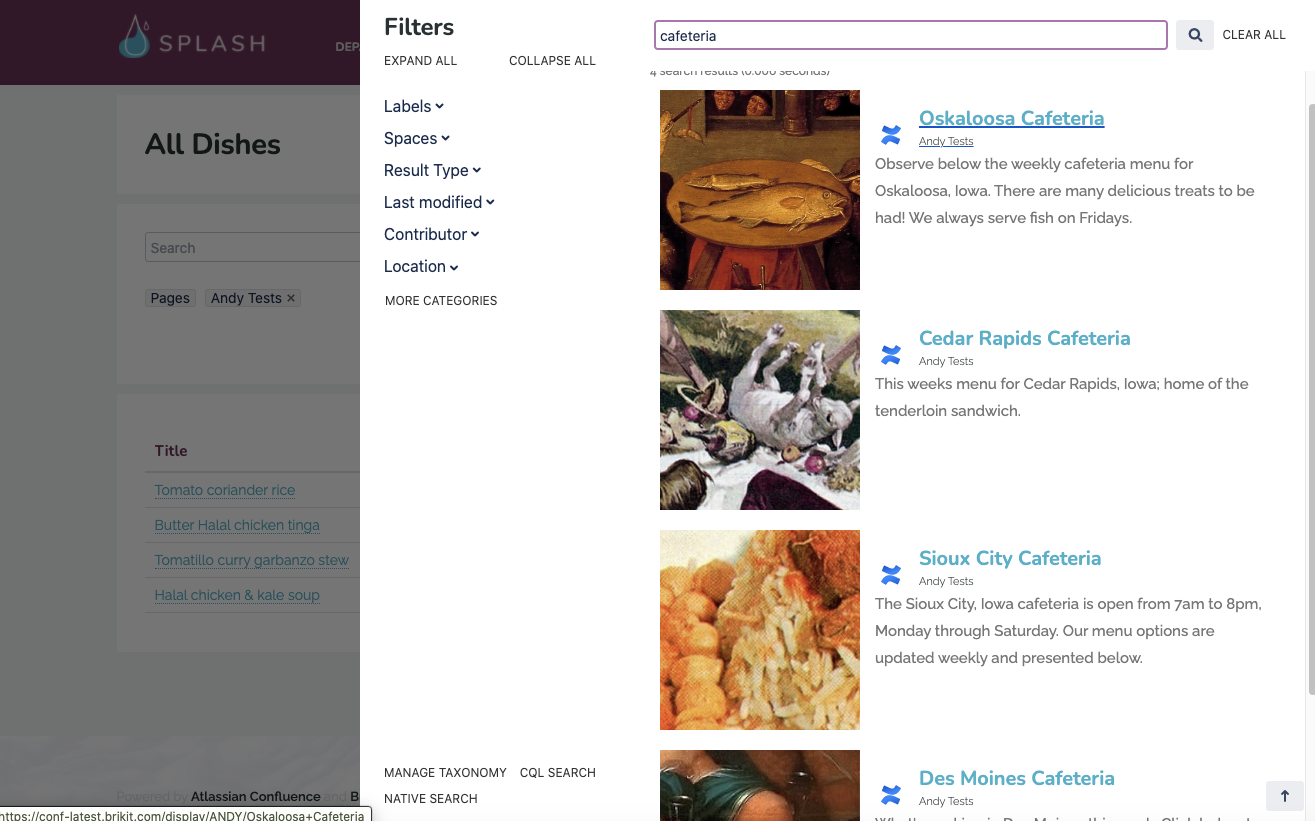The width and height of the screenshot is (1315, 821).
Task: Click the Cedar Rapids tenderloin description text
Action: tap(1061, 397)
